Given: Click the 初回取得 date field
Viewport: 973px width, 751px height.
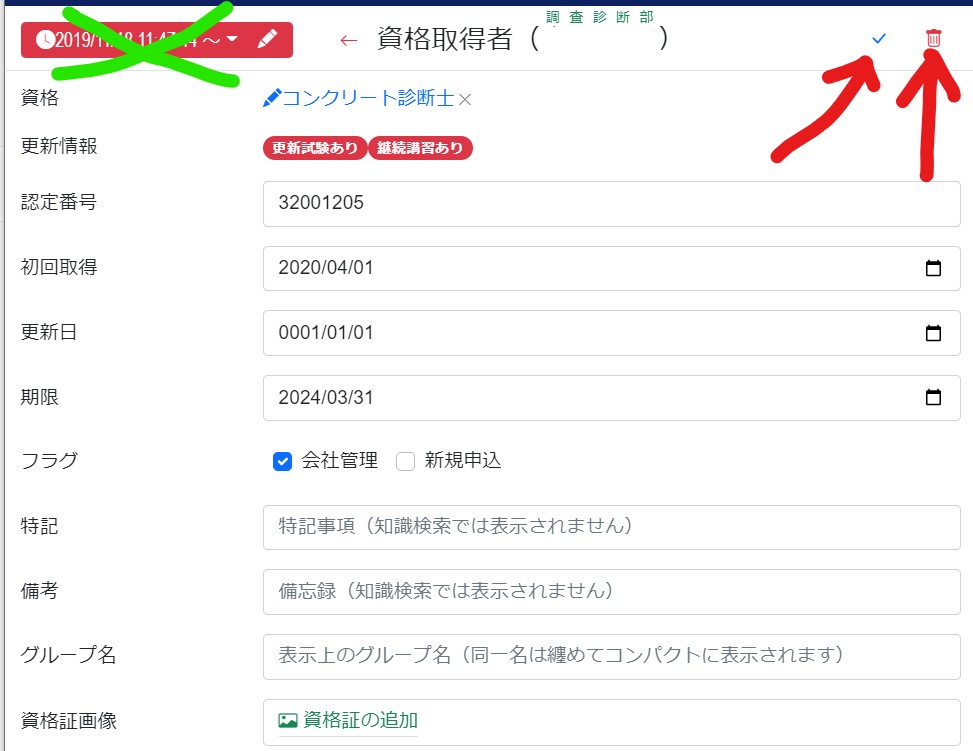Looking at the screenshot, I should (x=612, y=268).
